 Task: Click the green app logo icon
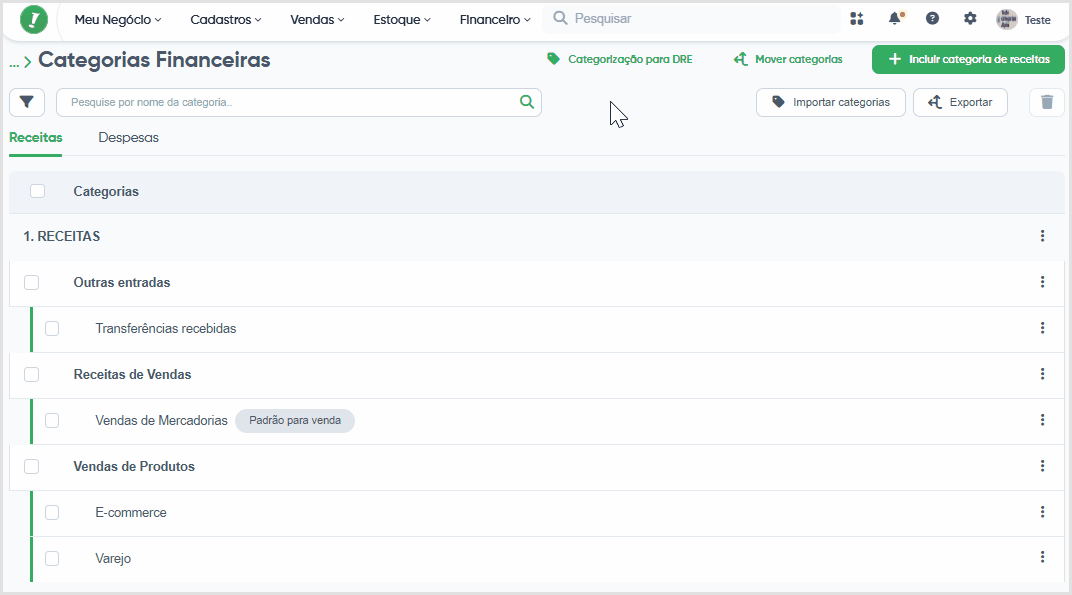[x=34, y=19]
